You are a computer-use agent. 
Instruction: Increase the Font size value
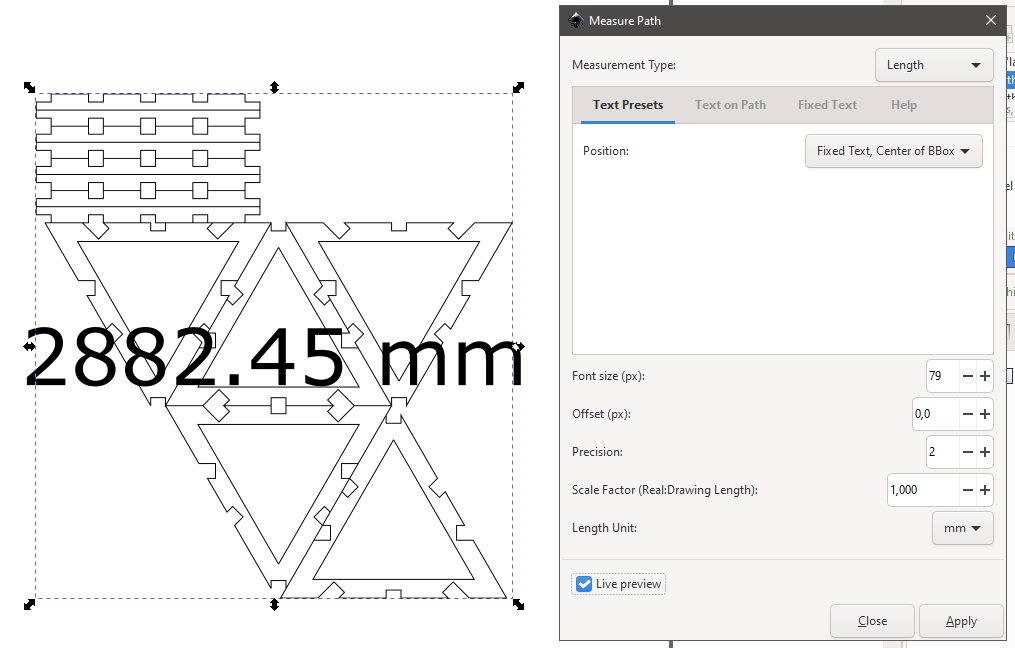pos(985,376)
